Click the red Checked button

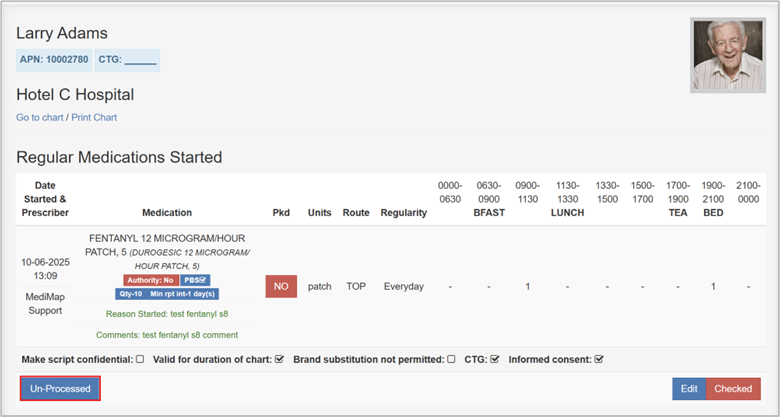coord(734,389)
